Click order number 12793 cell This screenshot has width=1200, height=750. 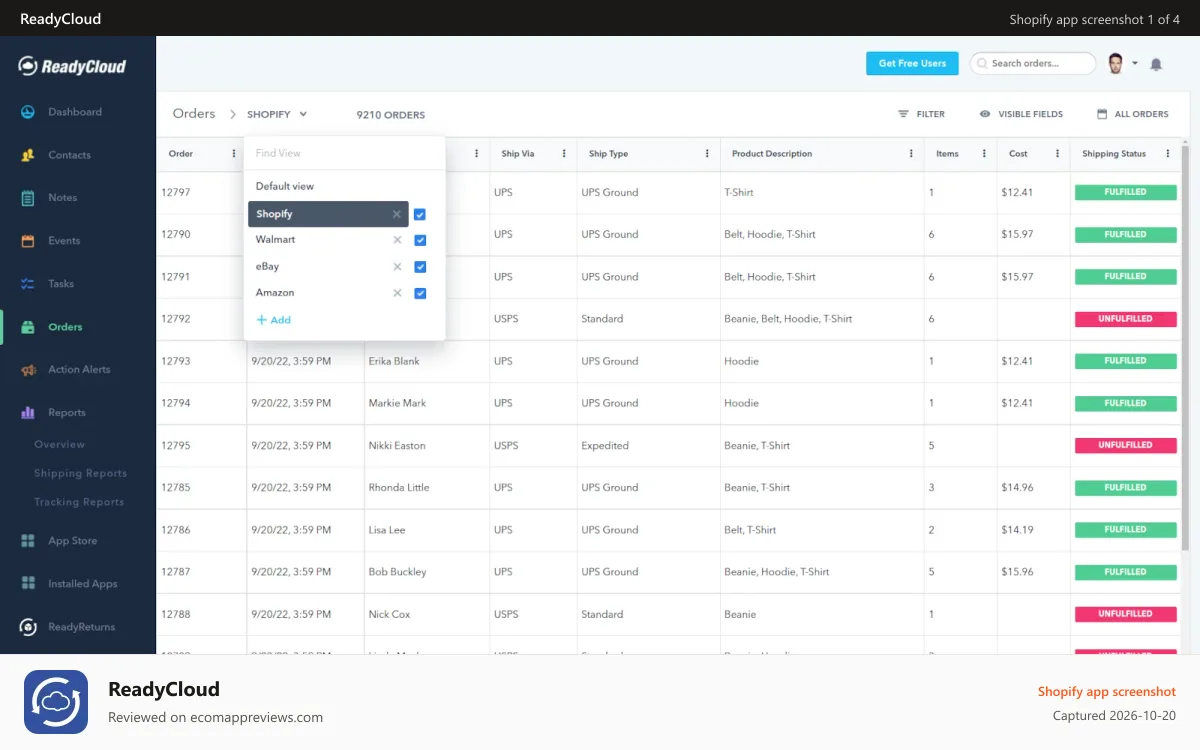[176, 361]
